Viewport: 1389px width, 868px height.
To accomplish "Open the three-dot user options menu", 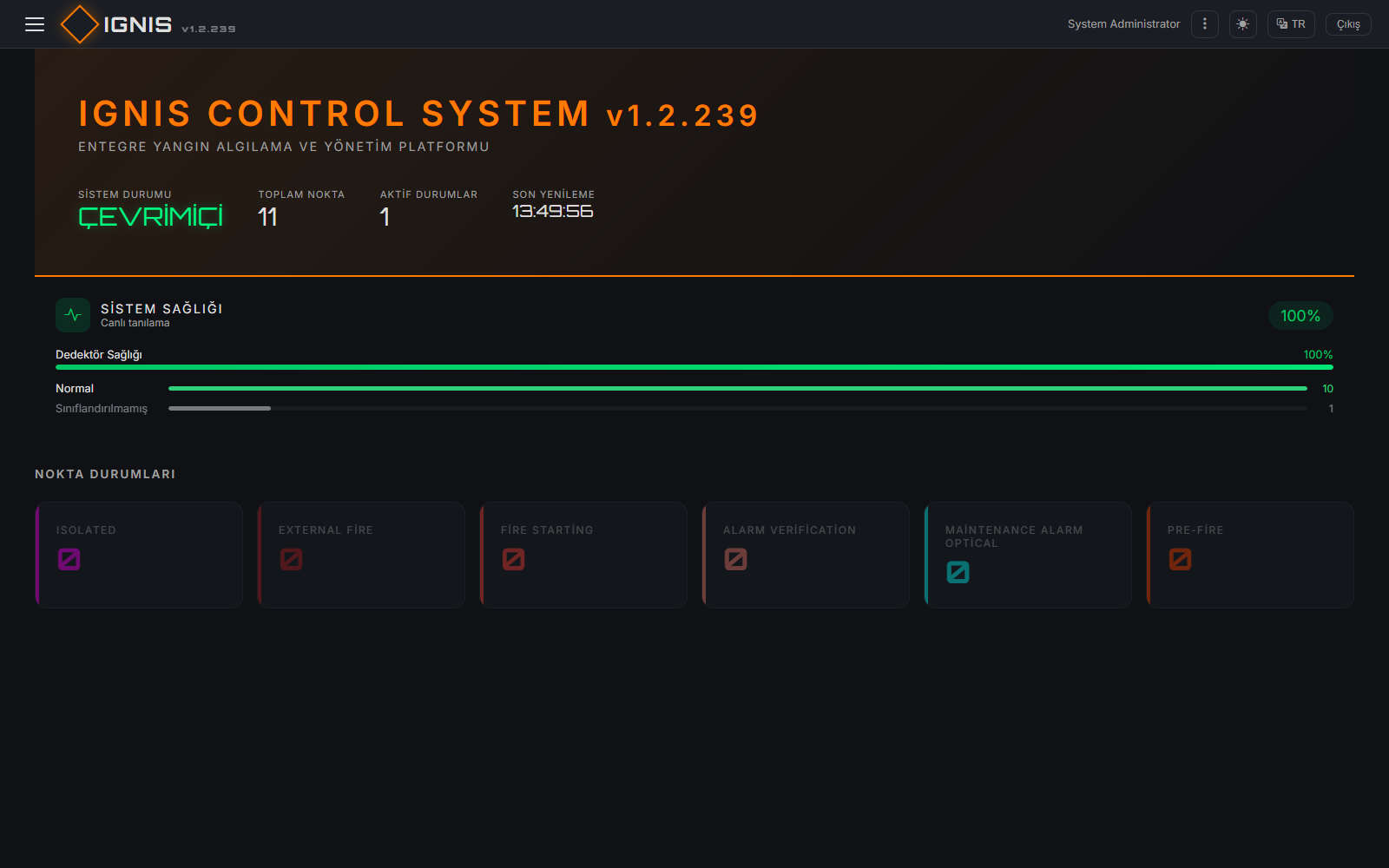I will click(x=1204, y=24).
